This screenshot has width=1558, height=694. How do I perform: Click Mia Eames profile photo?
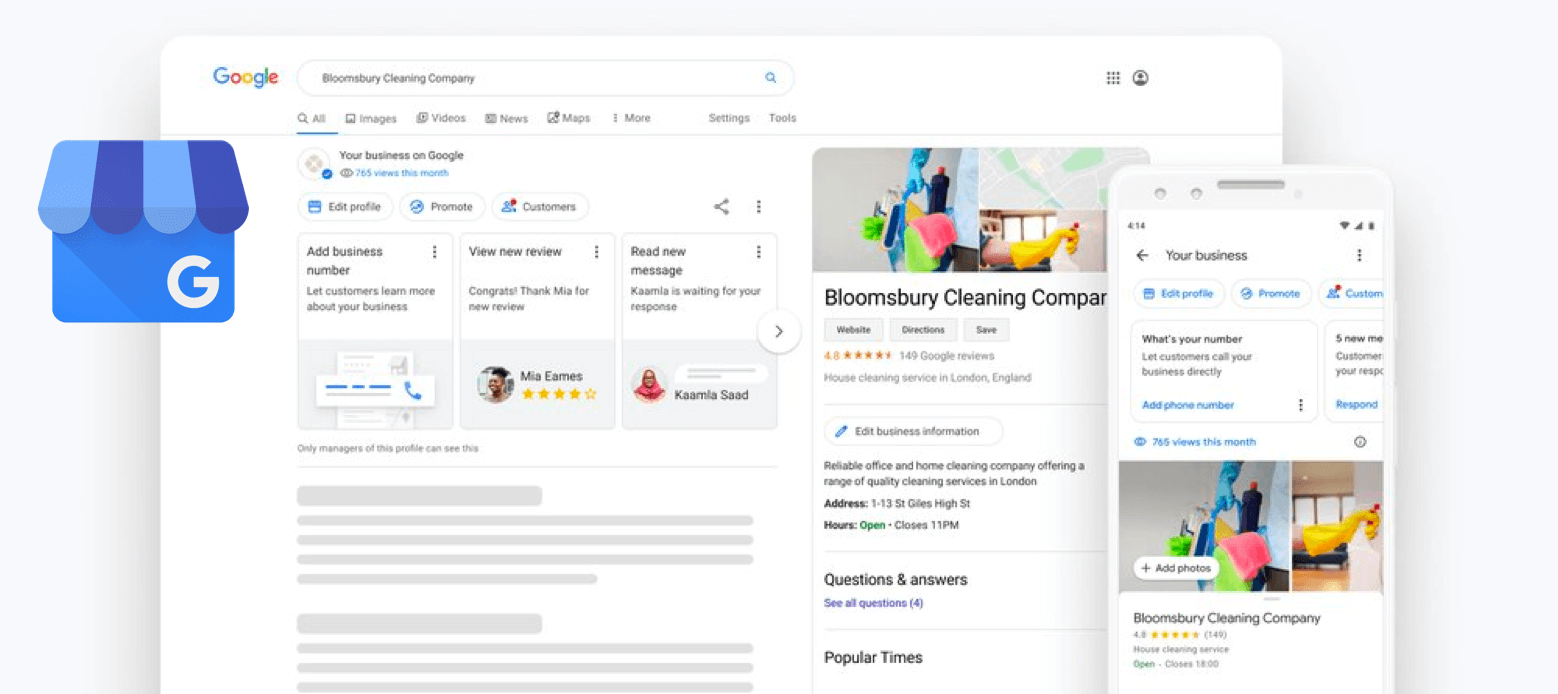point(495,384)
